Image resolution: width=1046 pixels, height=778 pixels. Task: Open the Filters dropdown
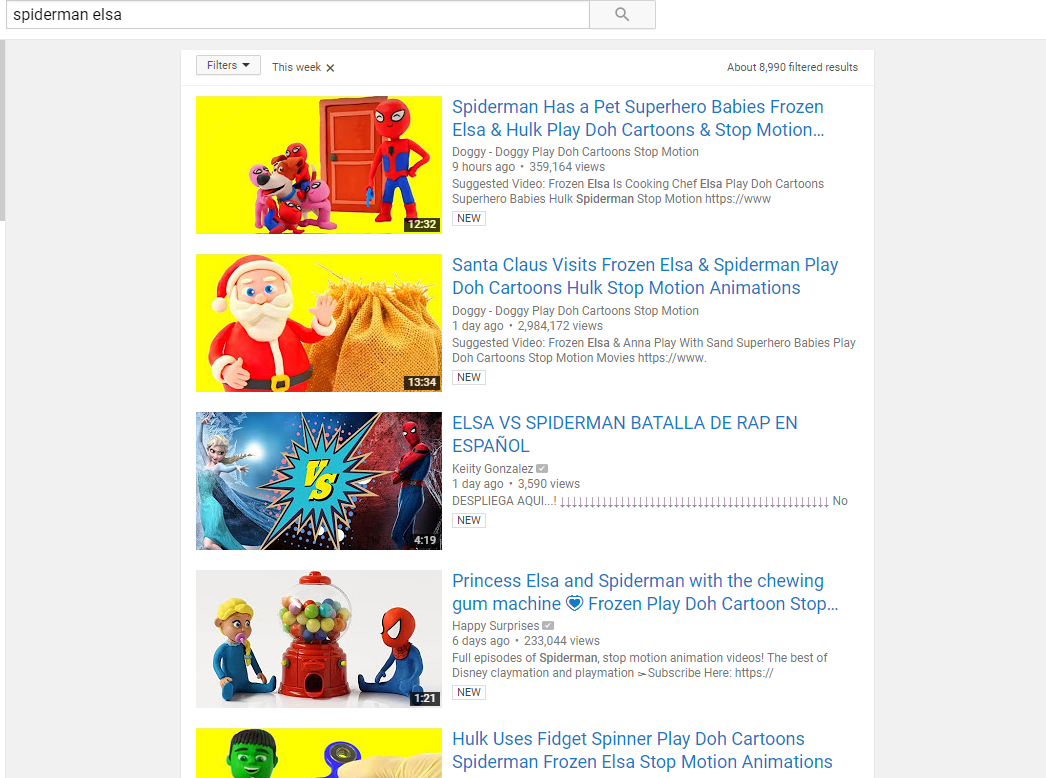click(x=228, y=65)
